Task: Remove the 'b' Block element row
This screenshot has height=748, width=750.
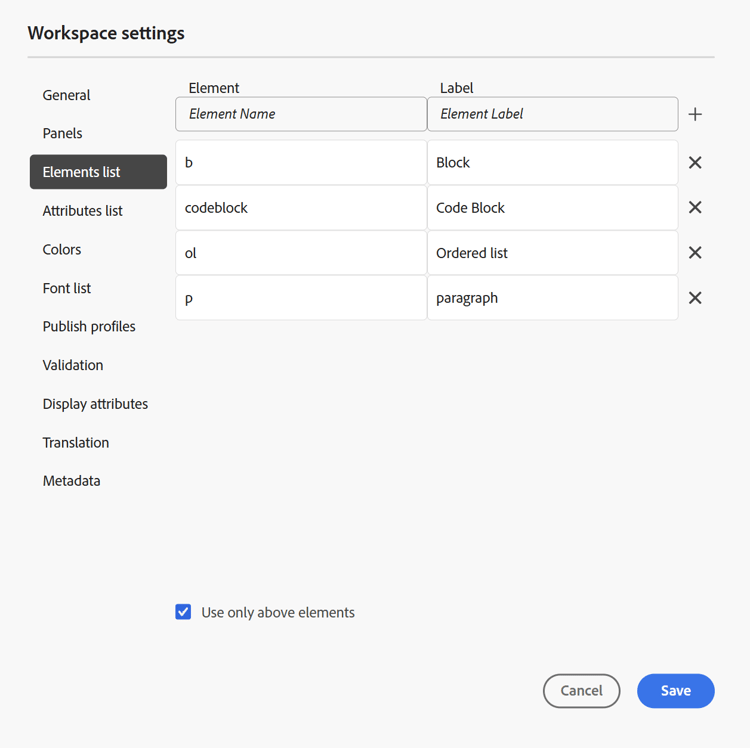Action: click(695, 163)
